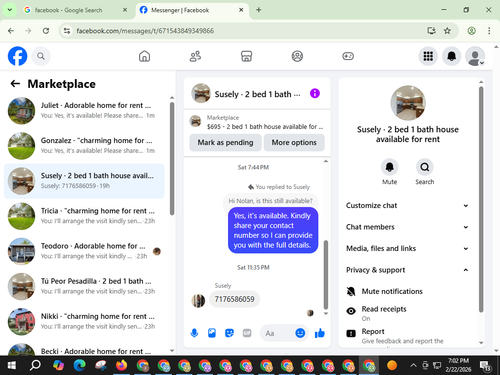Screen dimensions: 500x375
Task: Open the Windows Start menu
Action: click(x=11, y=365)
